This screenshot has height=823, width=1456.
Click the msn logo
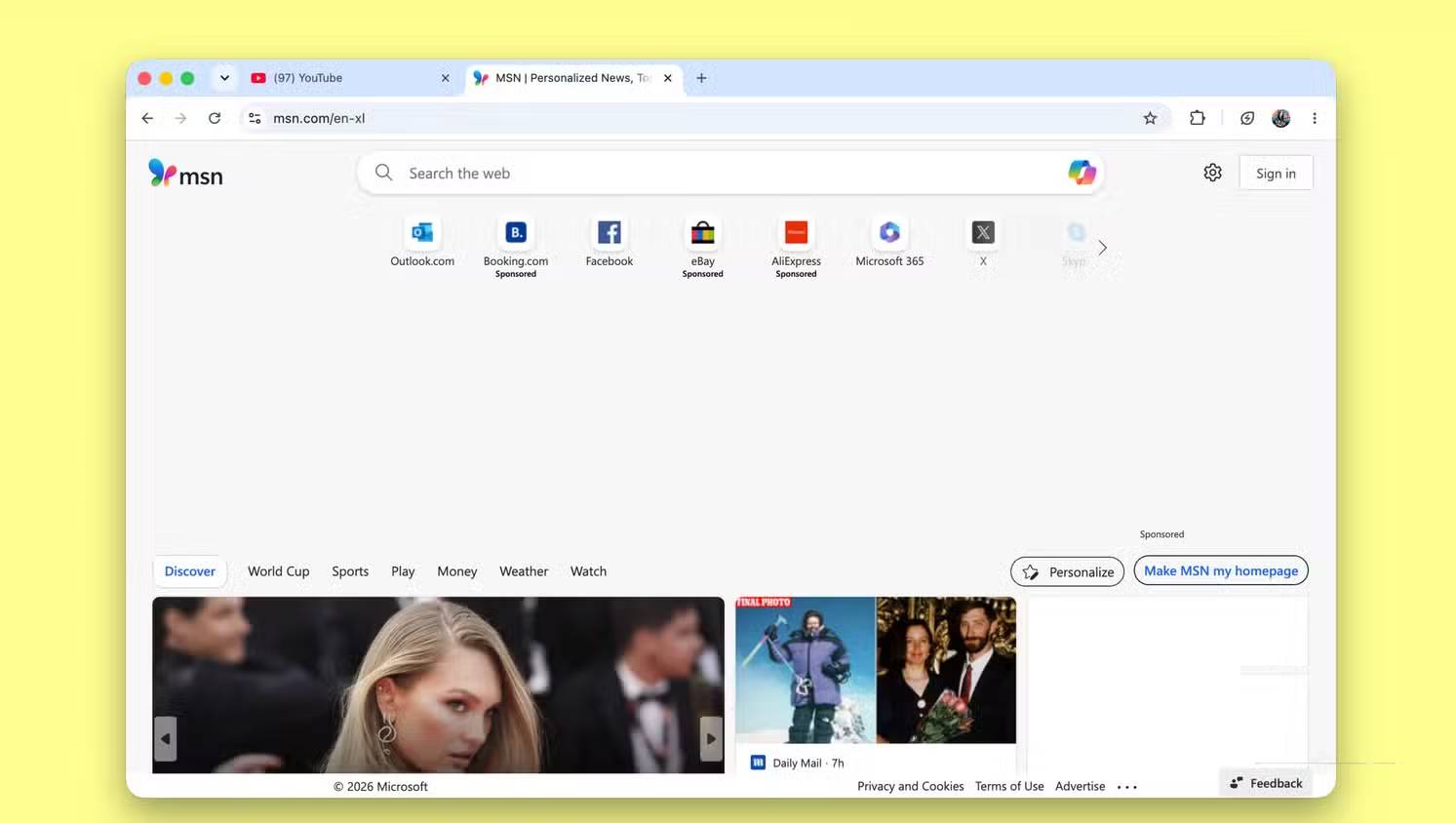[185, 174]
